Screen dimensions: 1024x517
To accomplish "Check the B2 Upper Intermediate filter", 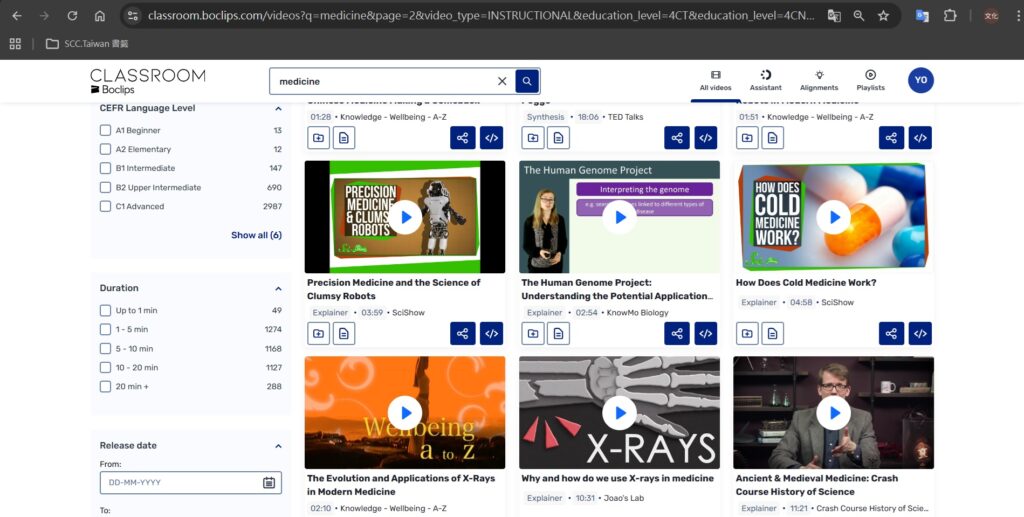I will point(106,187).
